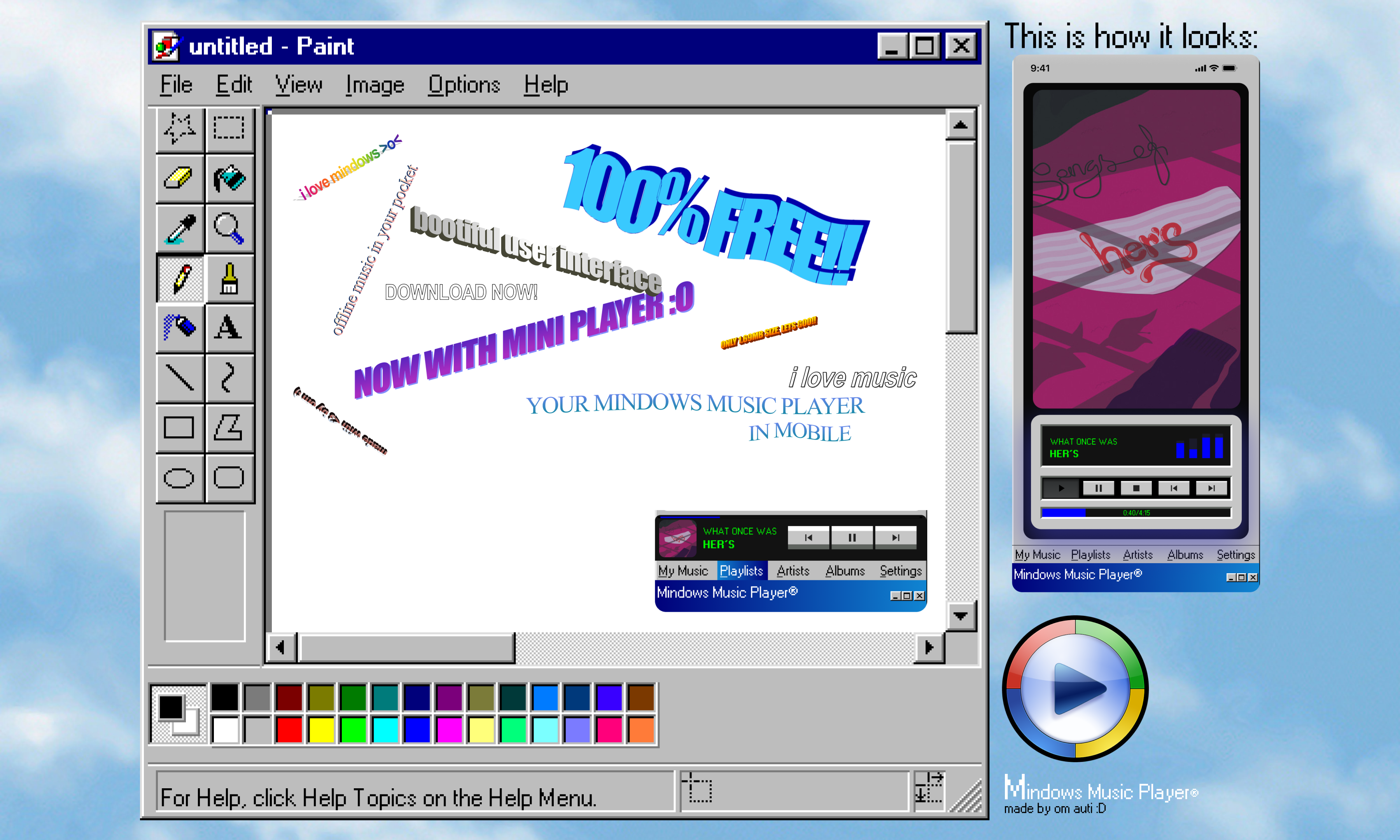Choose the Curve tool
The width and height of the screenshot is (1400, 840).
click(x=229, y=378)
